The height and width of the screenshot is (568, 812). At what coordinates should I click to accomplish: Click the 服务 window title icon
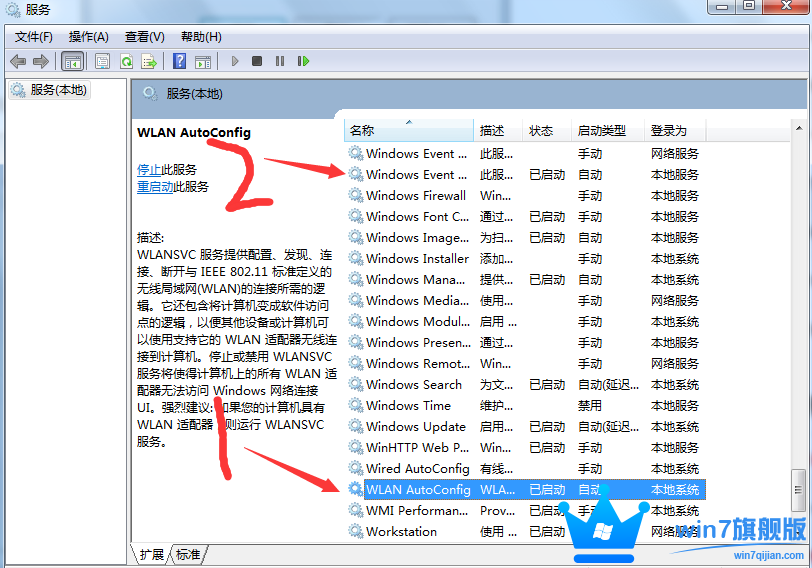click(12, 9)
